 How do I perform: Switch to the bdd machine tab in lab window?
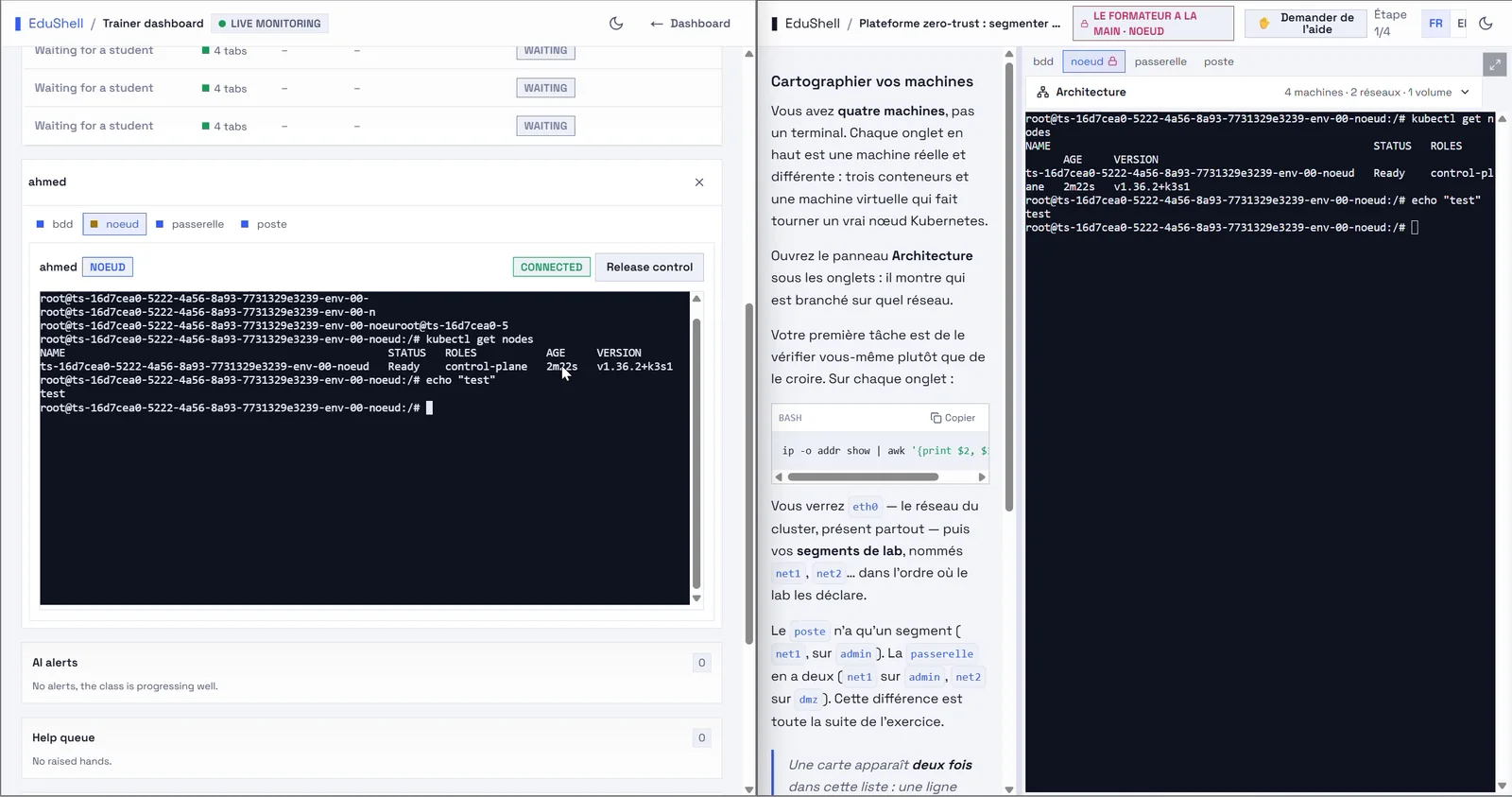click(1043, 61)
